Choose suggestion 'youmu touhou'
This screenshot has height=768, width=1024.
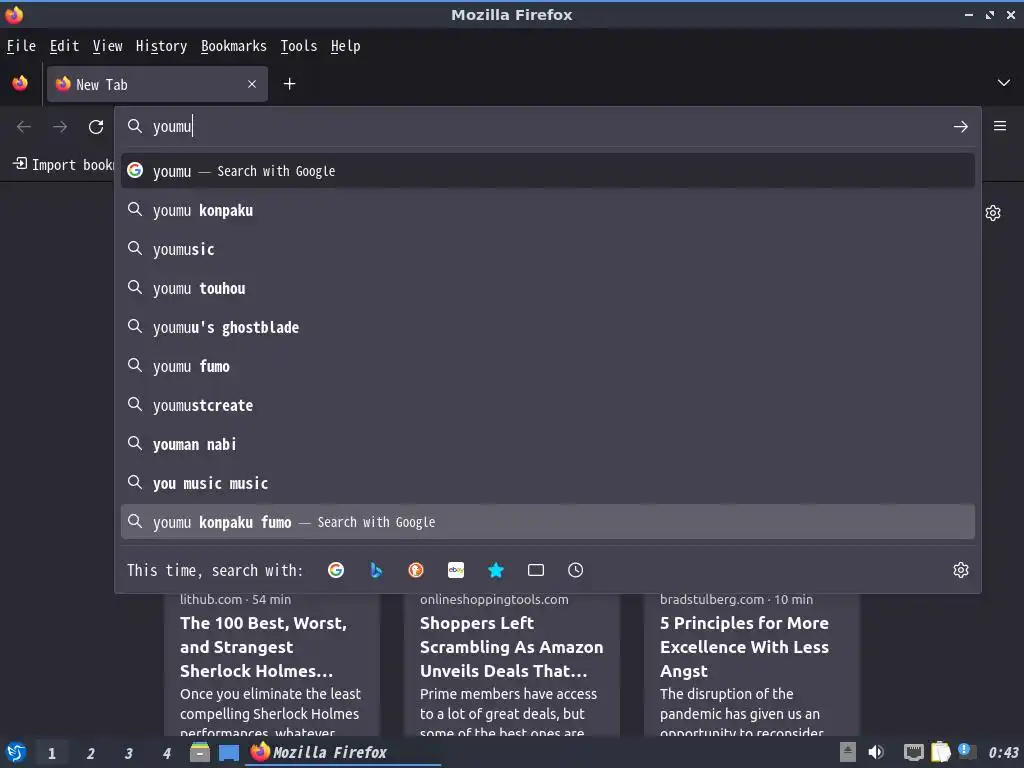(x=547, y=288)
